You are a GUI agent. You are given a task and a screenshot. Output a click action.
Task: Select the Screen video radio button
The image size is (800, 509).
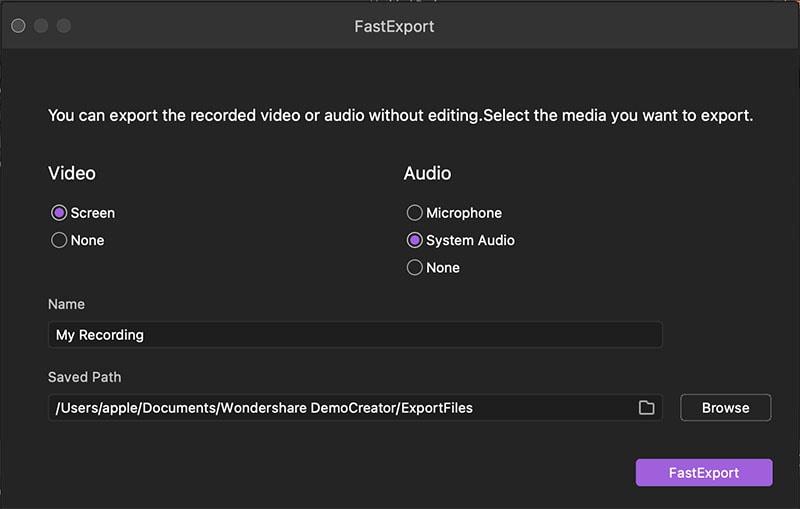(x=59, y=213)
